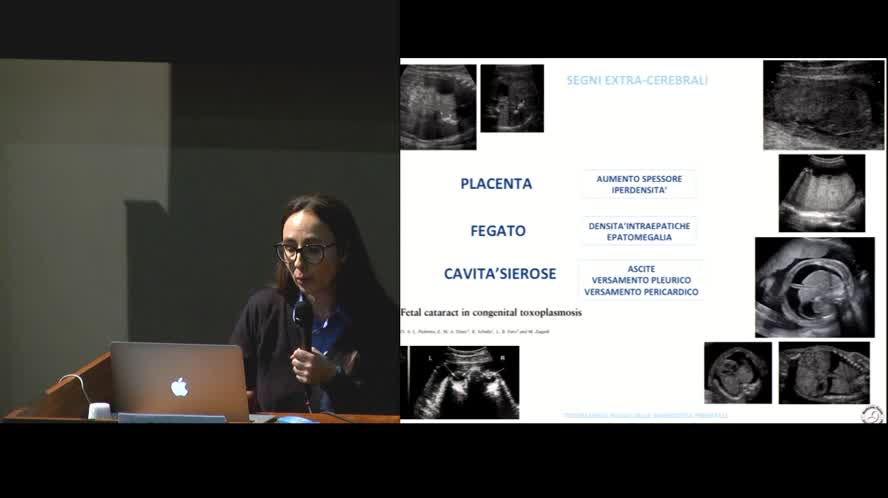Select the FEGATO heading

pyautogui.click(x=498, y=231)
